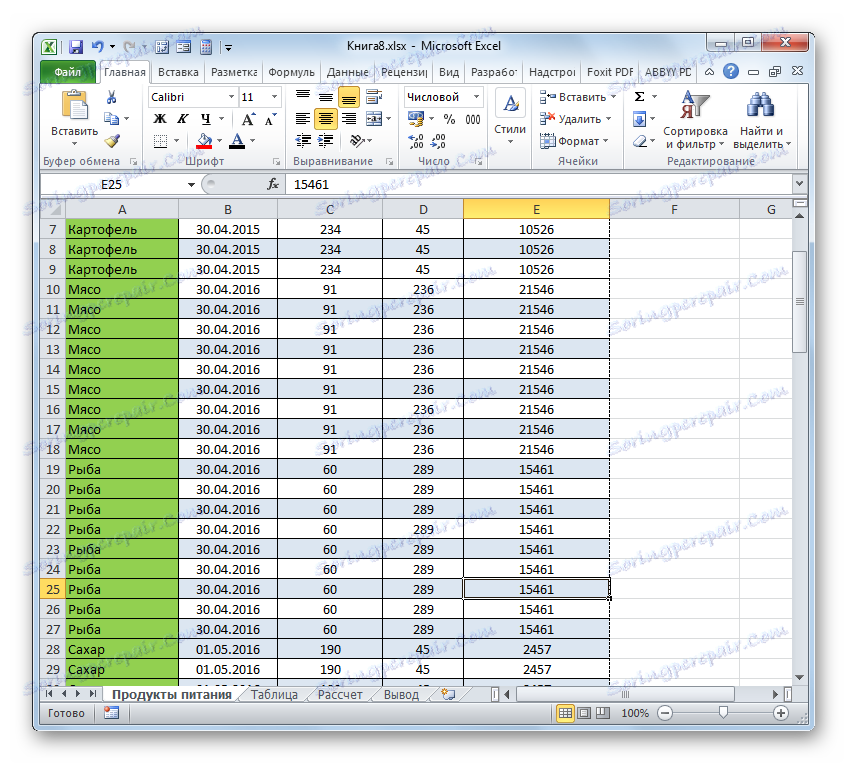The height and width of the screenshot is (764, 848).
Task: Apply accounting number format icon
Action: tap(416, 119)
